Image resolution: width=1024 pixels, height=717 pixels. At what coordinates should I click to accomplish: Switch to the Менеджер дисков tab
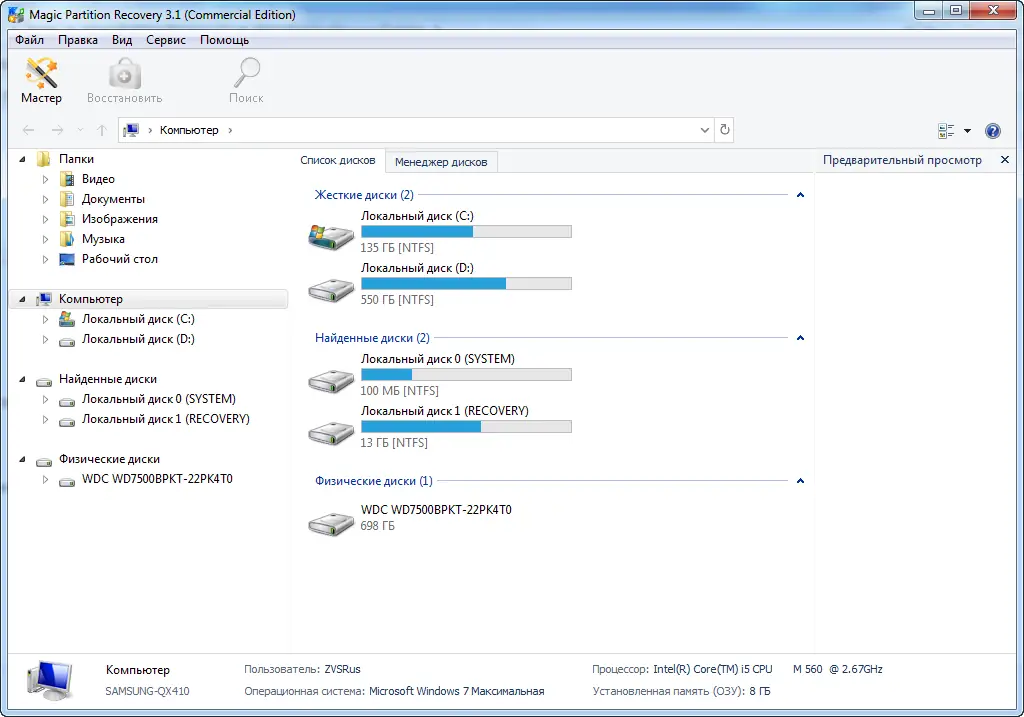(x=441, y=161)
